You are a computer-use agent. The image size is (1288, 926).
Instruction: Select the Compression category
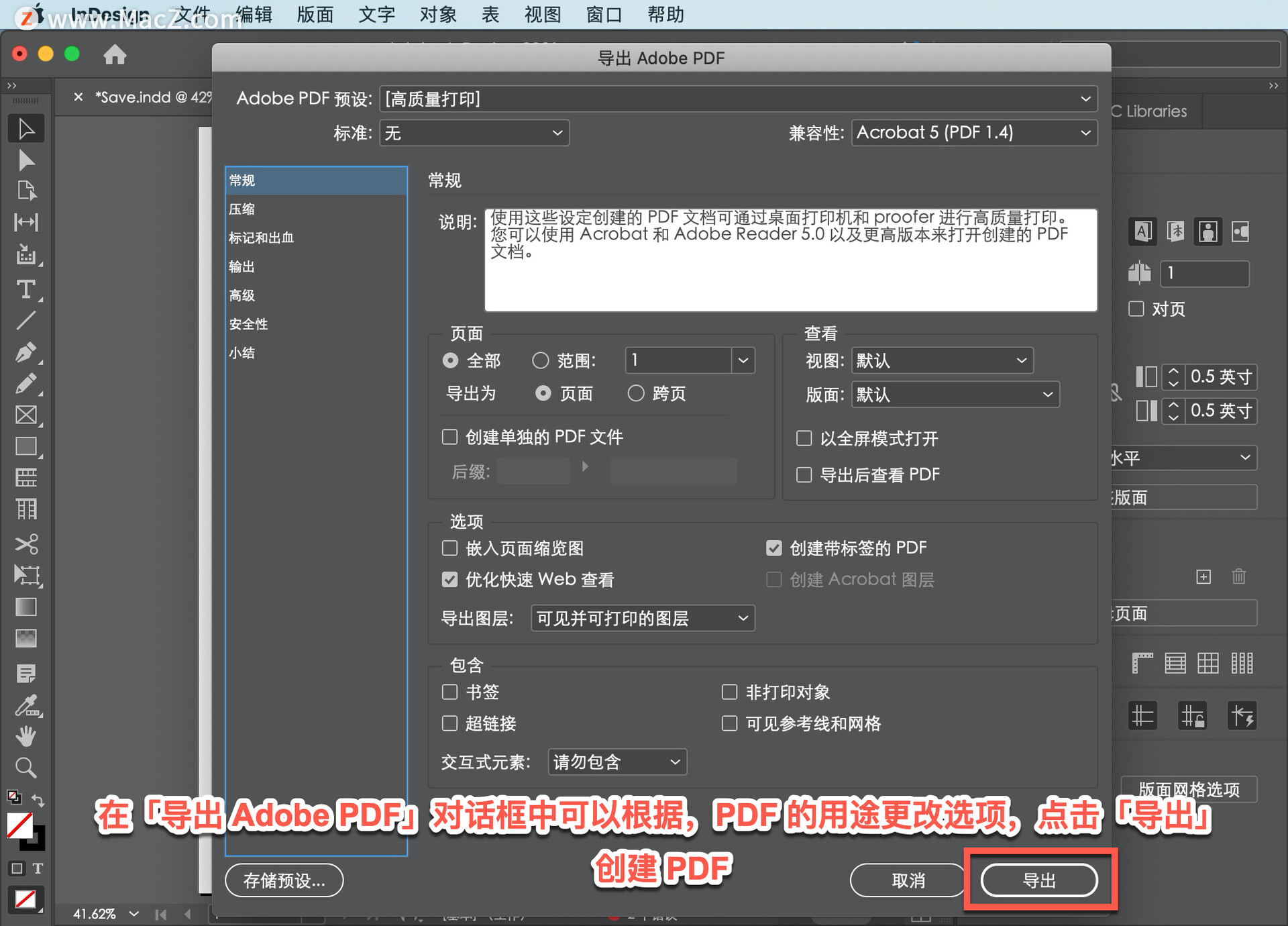[316, 209]
